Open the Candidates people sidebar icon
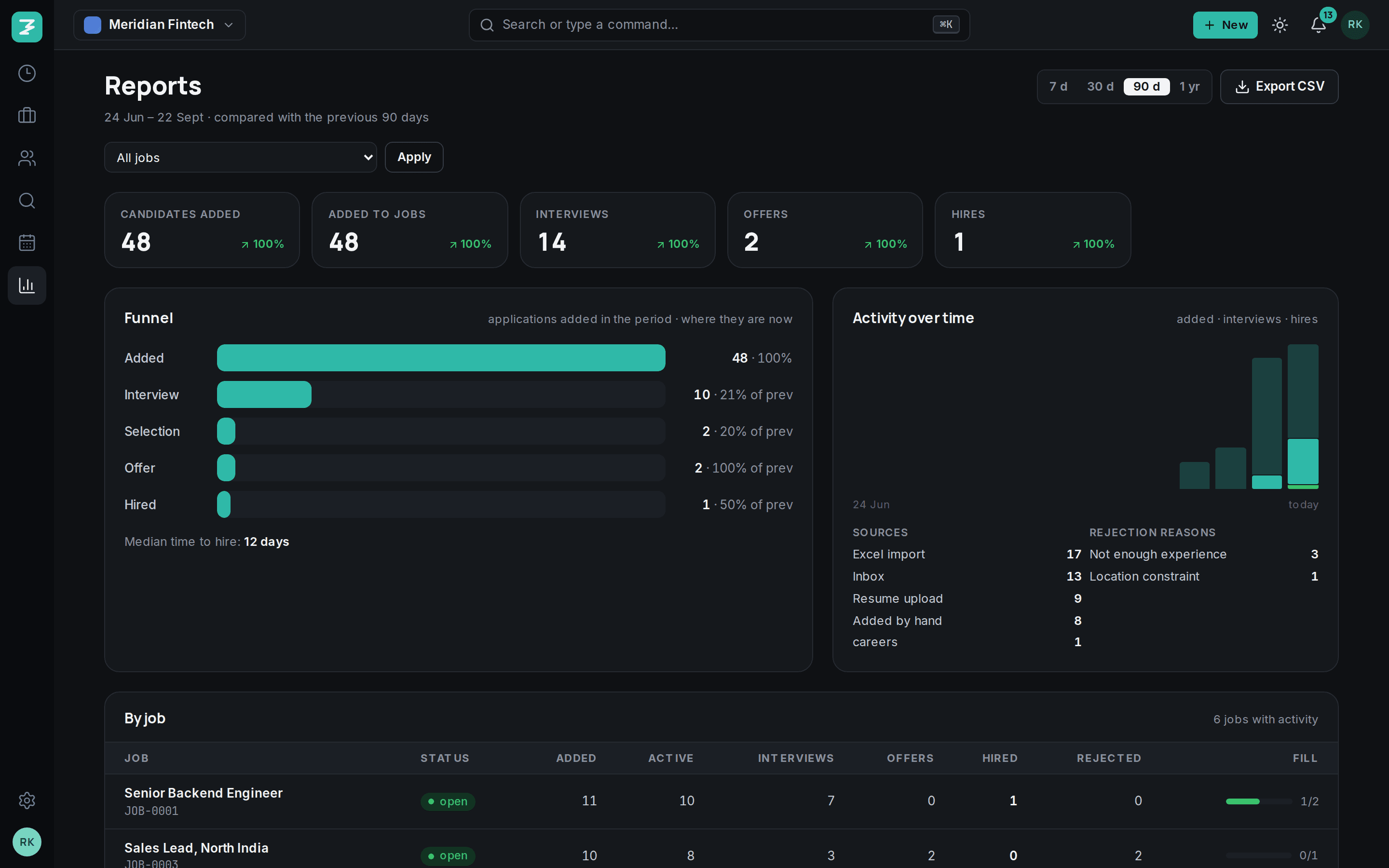The image size is (1389, 868). tap(27, 158)
